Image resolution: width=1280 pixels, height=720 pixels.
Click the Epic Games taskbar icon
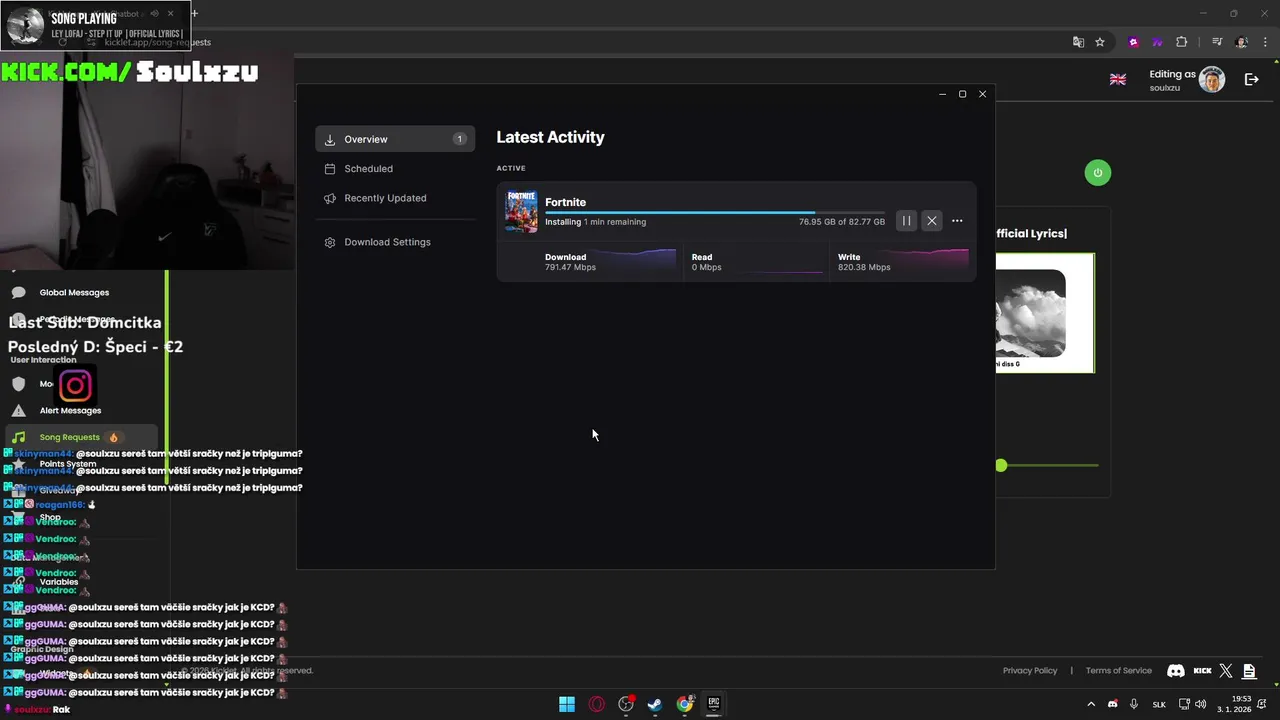(x=714, y=704)
